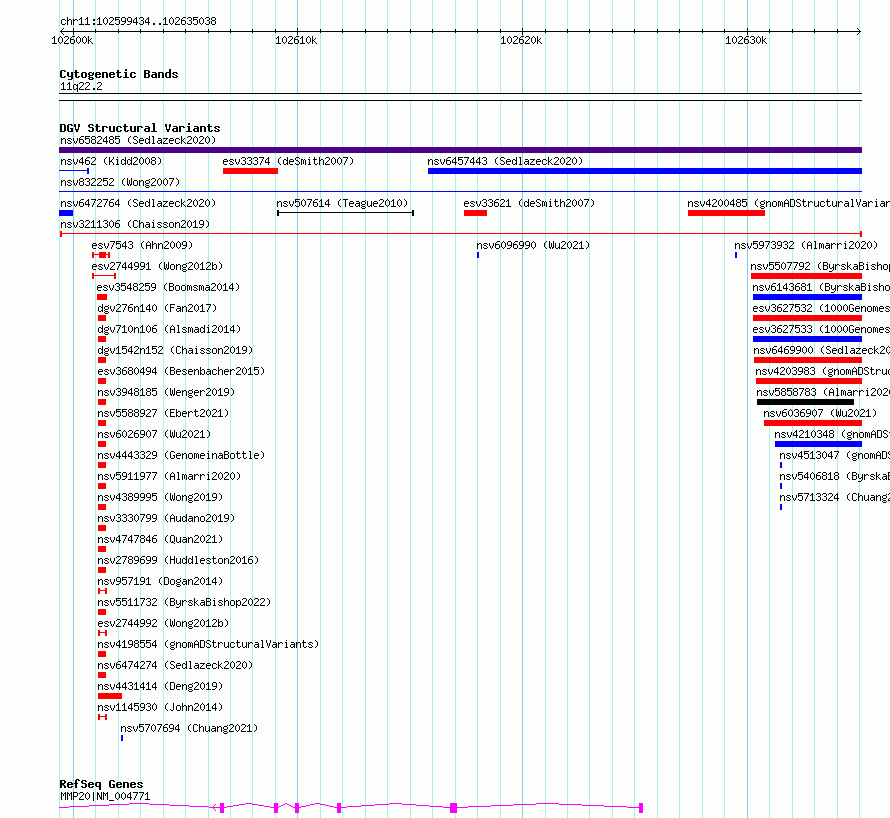Click nsv5406818 variant label
The height and width of the screenshot is (818, 890).
pos(834,476)
